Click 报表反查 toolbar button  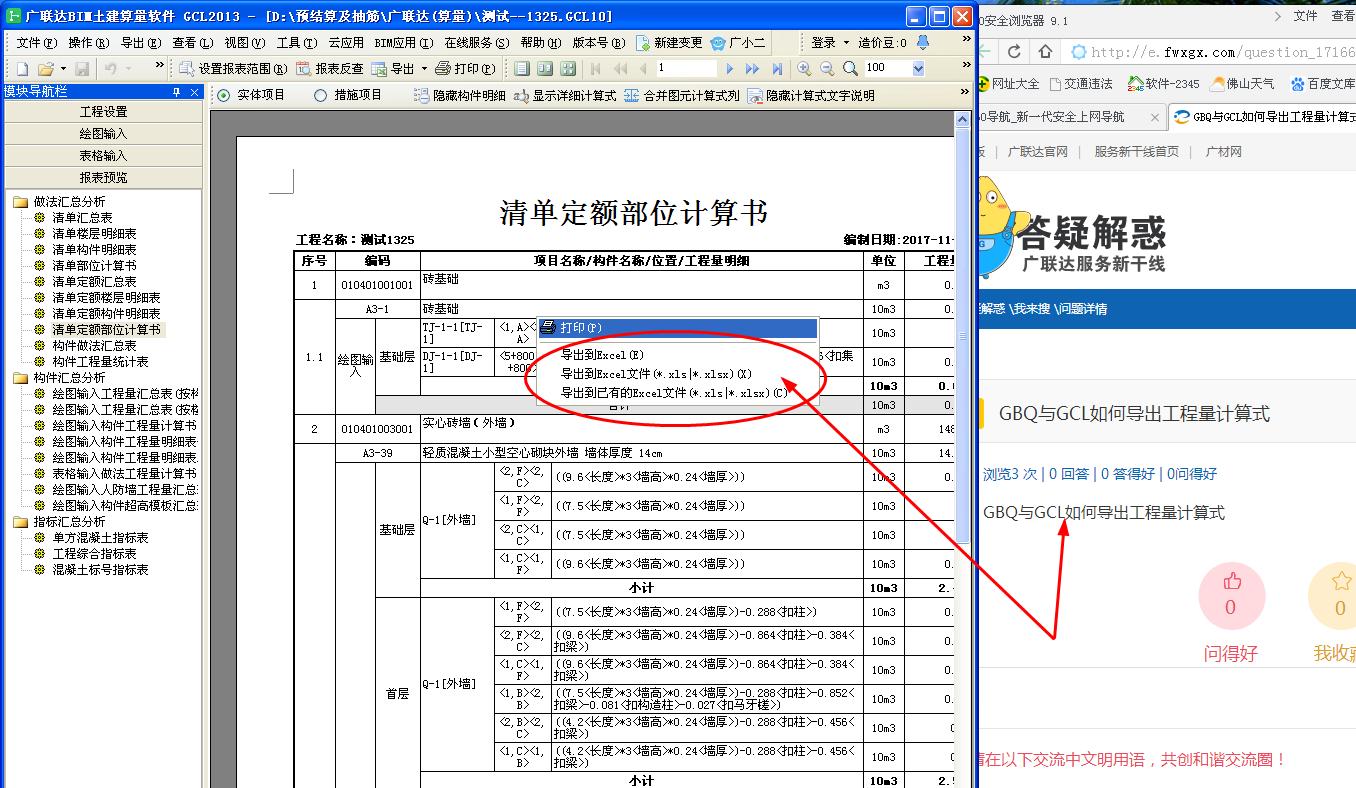pyautogui.click(x=330, y=69)
